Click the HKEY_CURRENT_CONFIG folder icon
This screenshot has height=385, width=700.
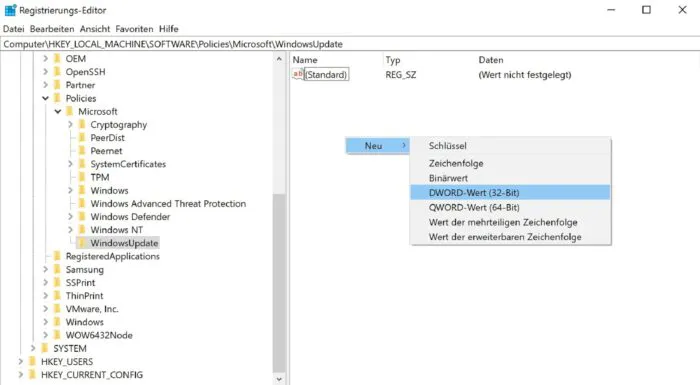tap(32, 375)
